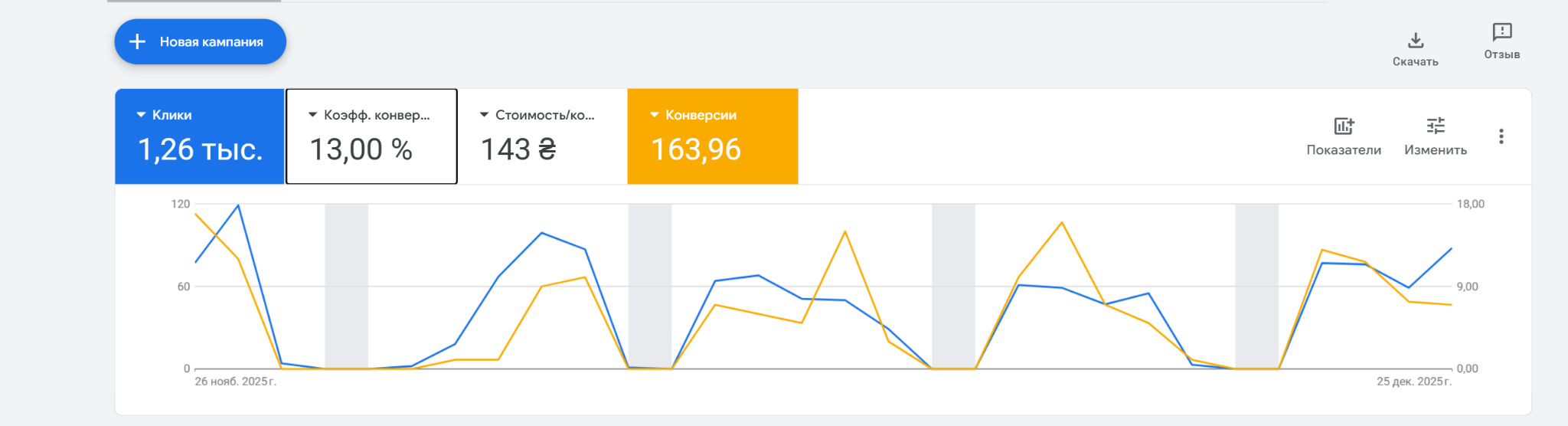Click the Показатели text label
The image size is (1568, 426).
pos(1344,150)
